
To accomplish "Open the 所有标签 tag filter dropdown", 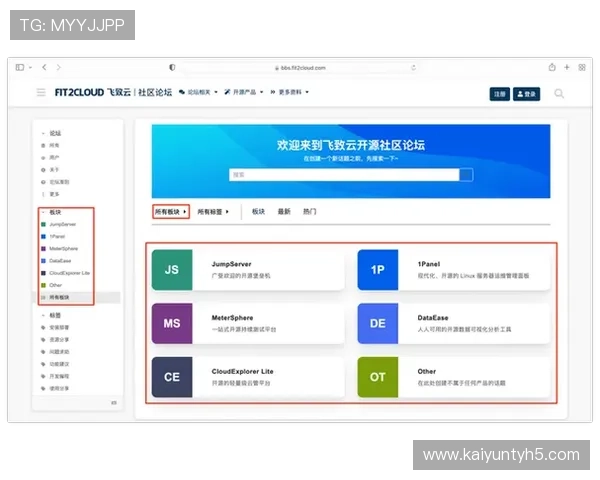I will (213, 212).
